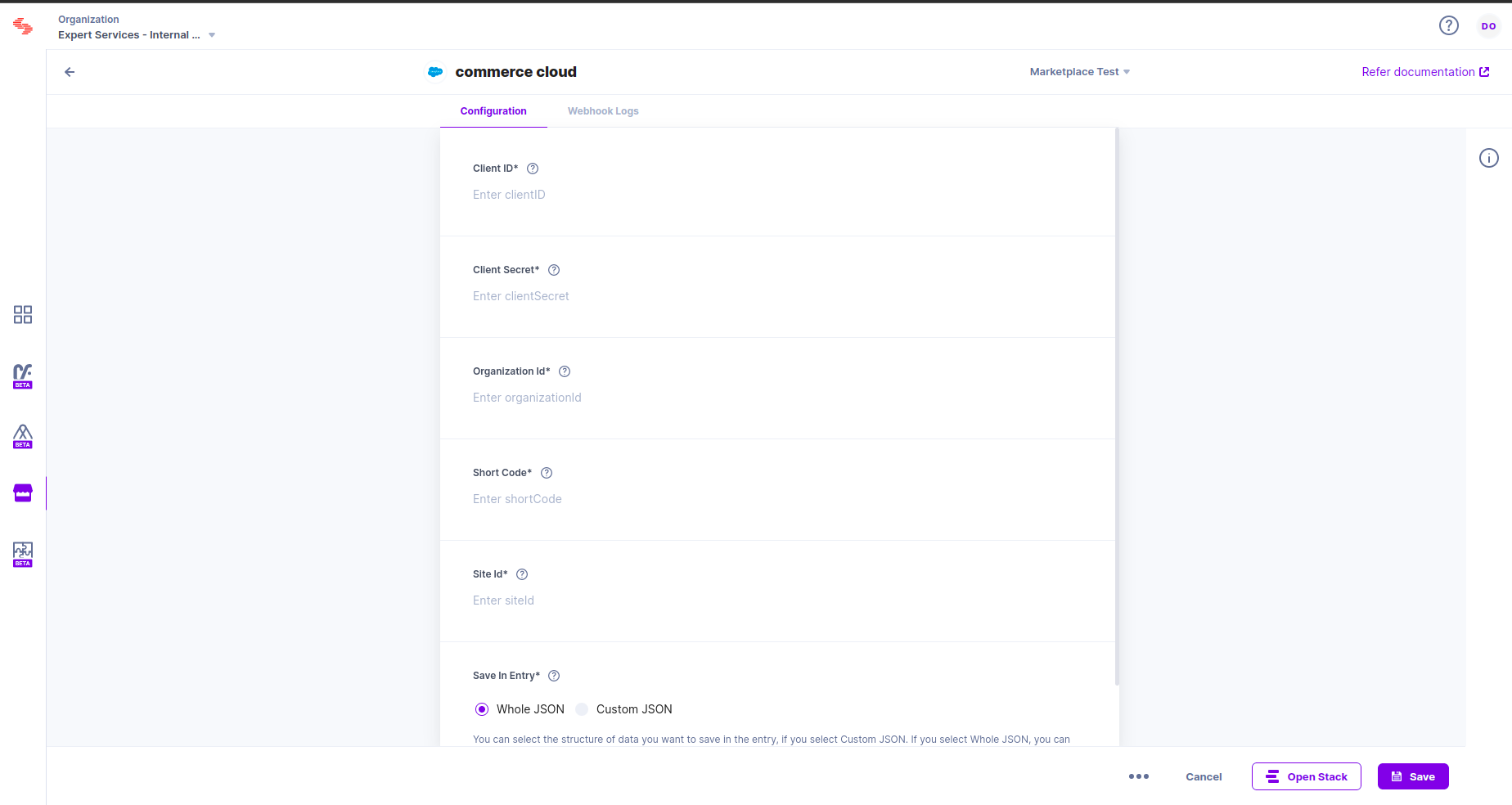
Task: Show help tooltip for Short Code
Action: 547,473
